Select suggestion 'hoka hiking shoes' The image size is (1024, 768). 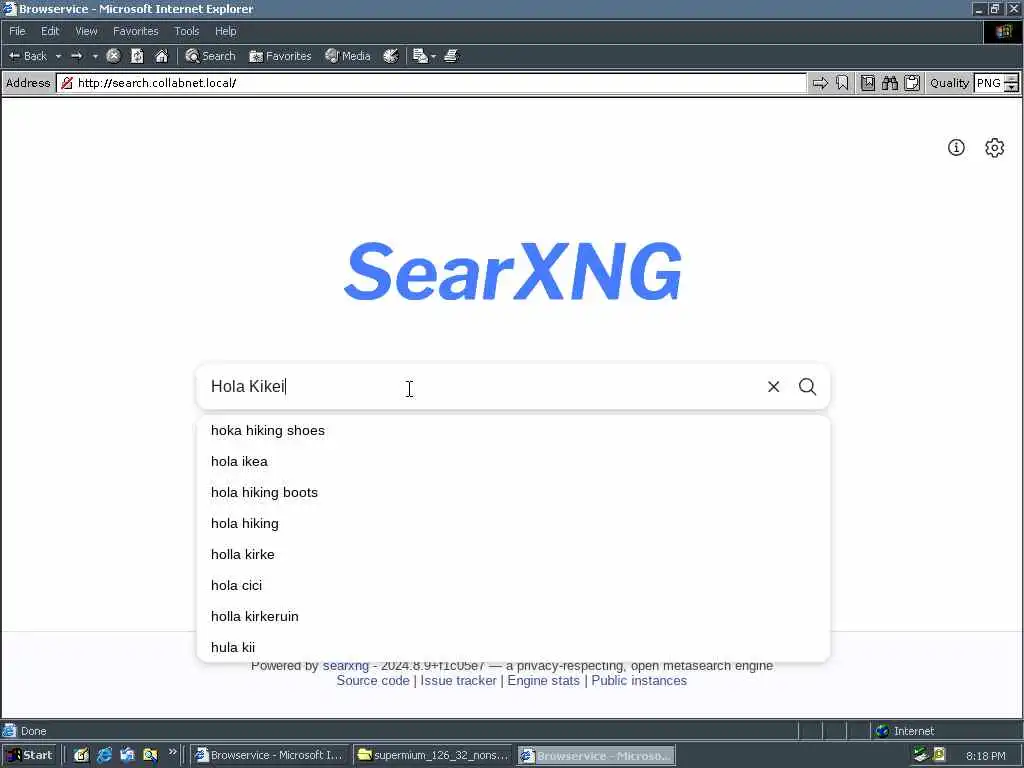(x=513, y=430)
